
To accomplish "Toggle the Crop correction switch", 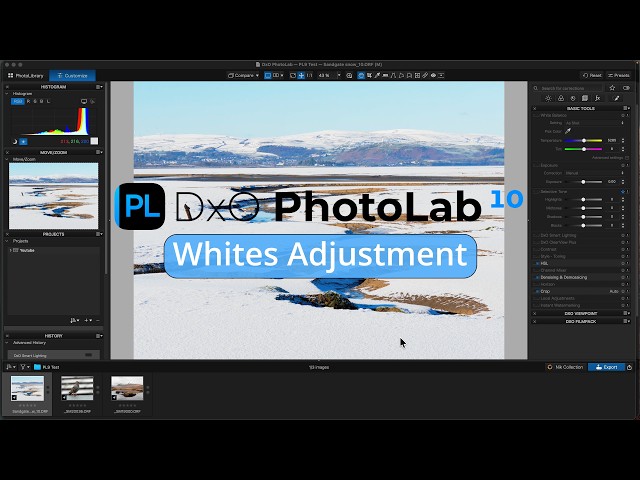I will tap(538, 291).
